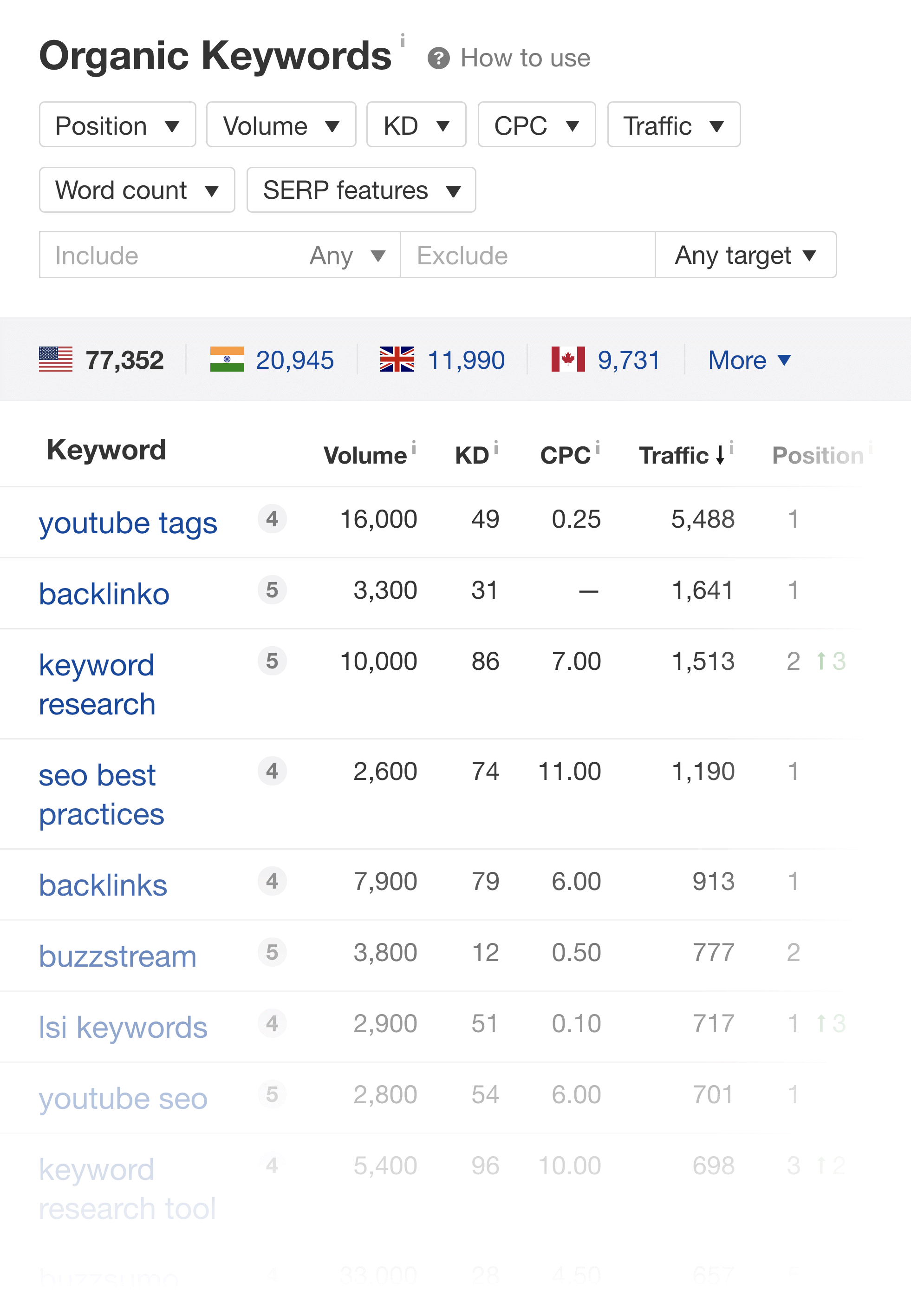Open the keyword research tool link
911x1316 pixels.
[x=127, y=1189]
